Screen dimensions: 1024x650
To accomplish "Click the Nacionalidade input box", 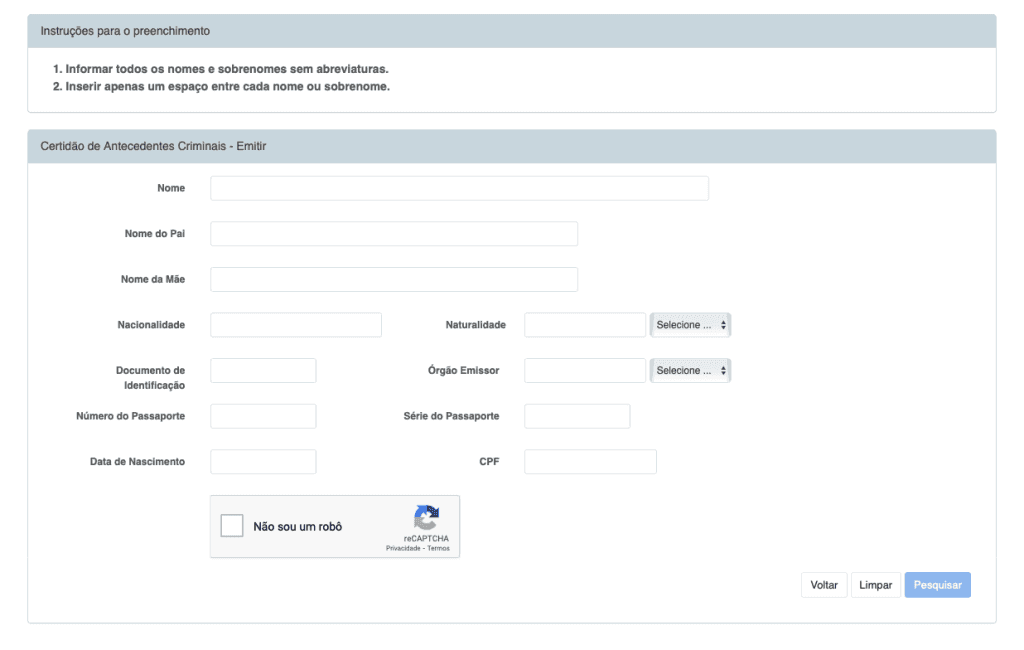I will 296,325.
